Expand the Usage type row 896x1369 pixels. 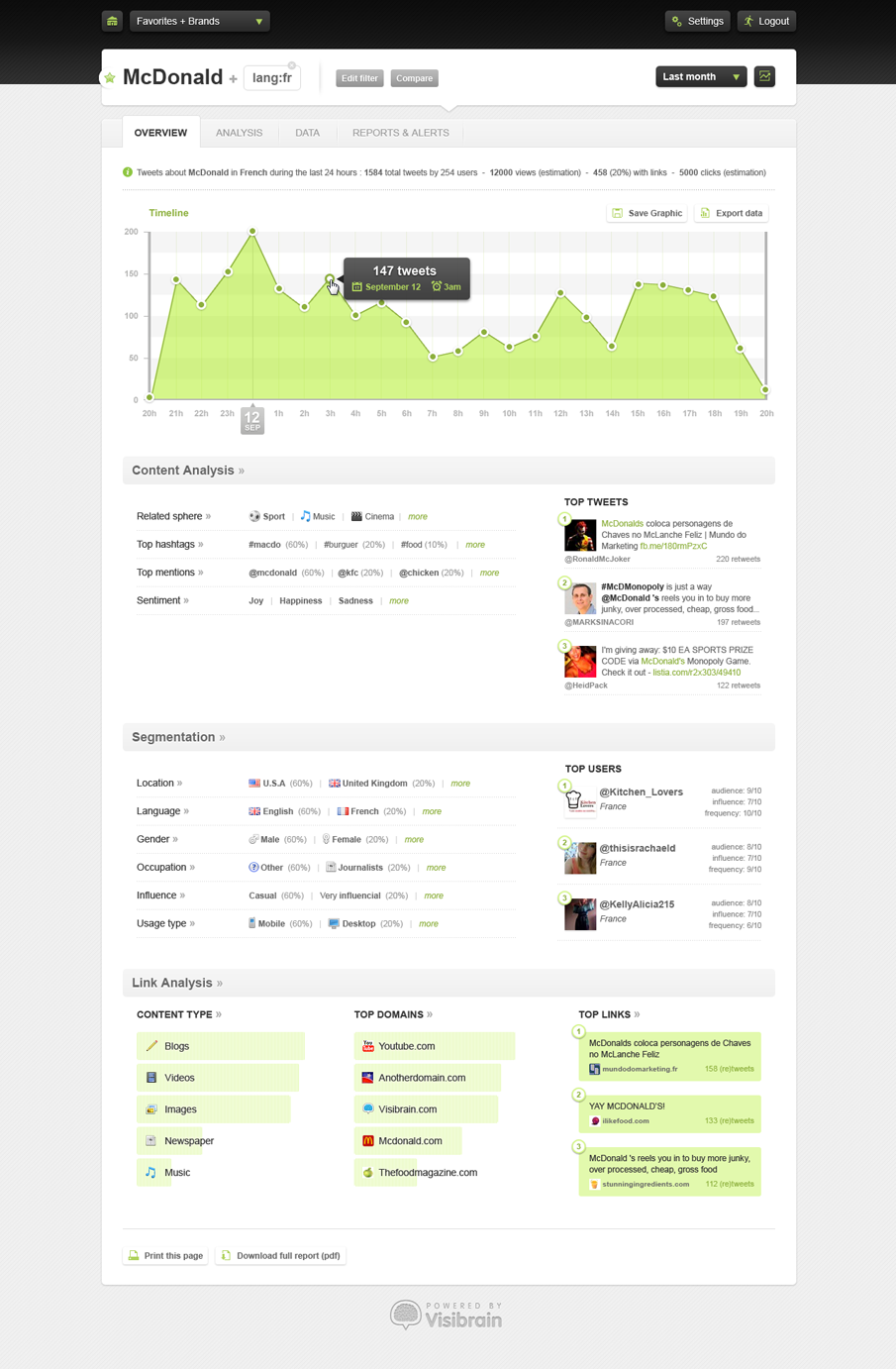point(165,923)
